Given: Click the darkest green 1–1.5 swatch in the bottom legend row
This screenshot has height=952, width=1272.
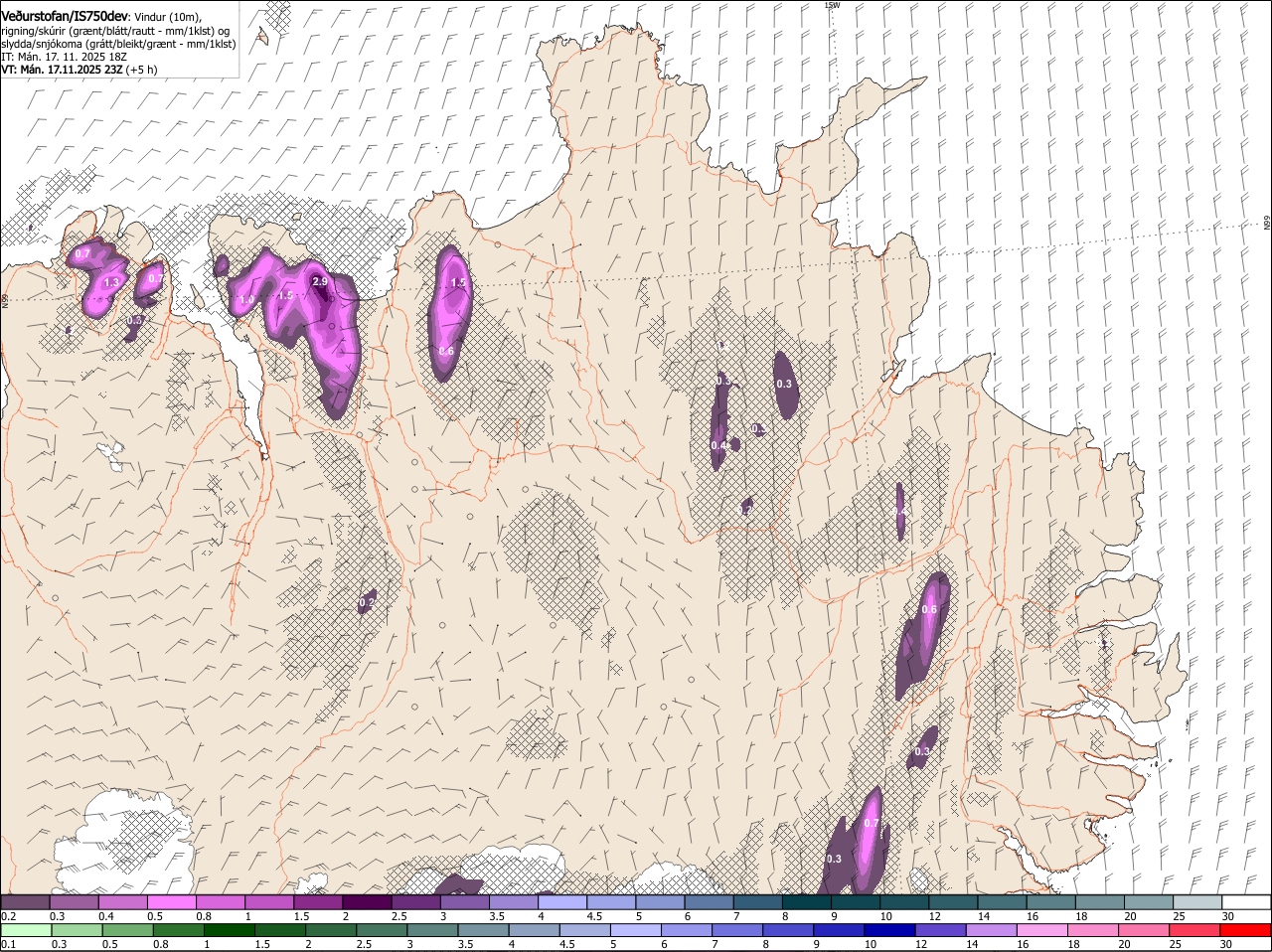Looking at the screenshot, I should [230, 930].
